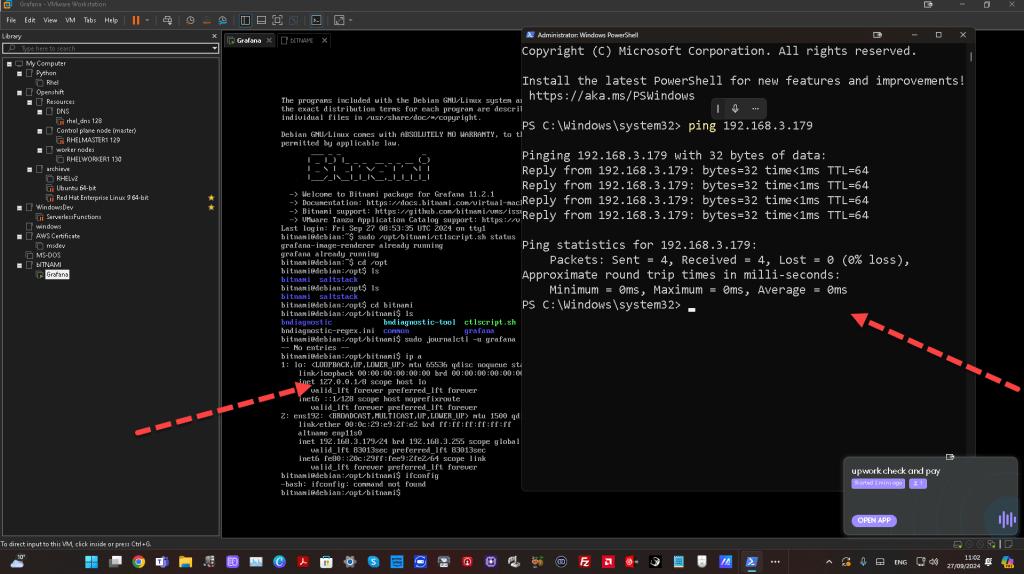Open Skype from the taskbar

pos(374,562)
